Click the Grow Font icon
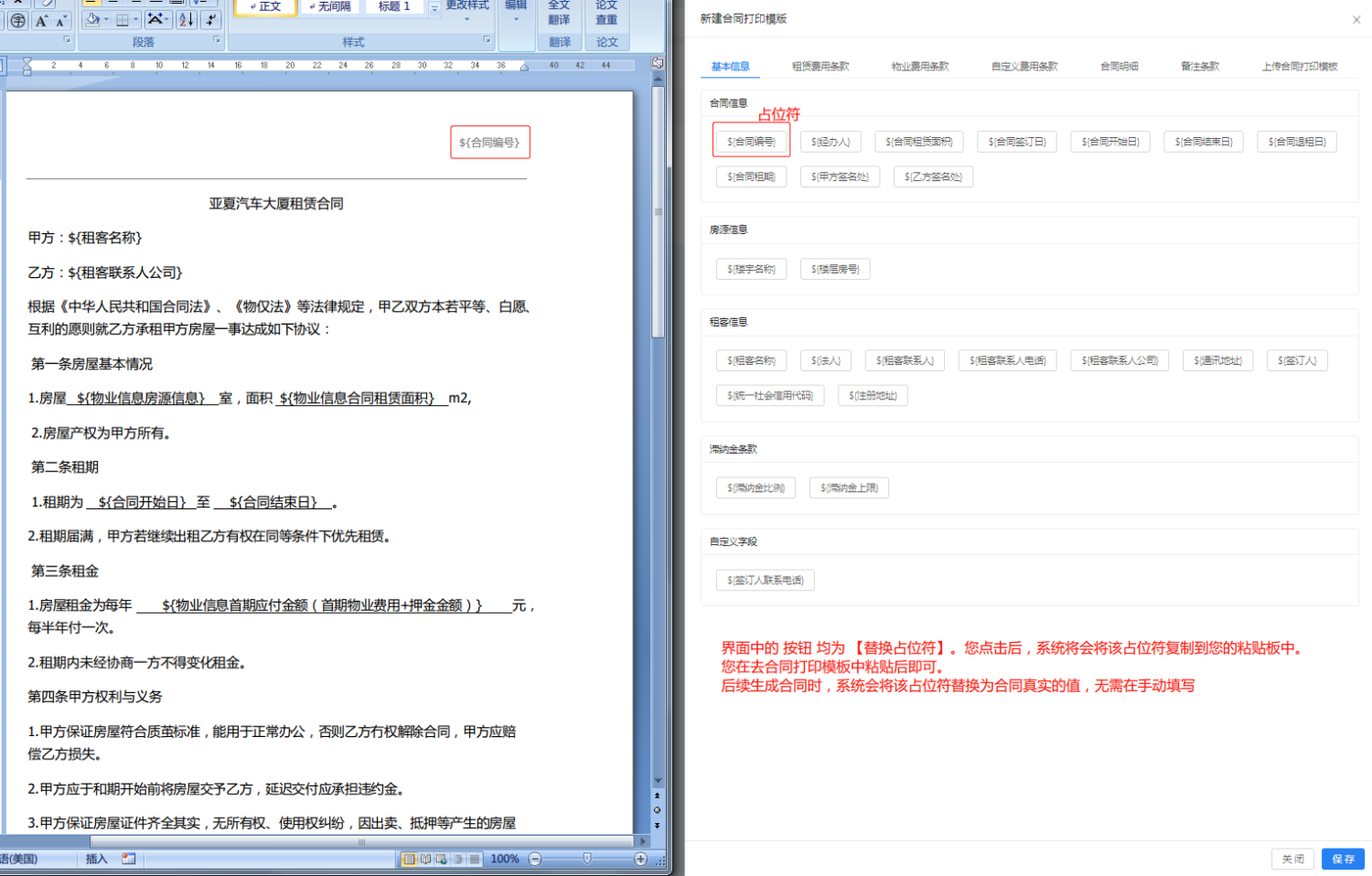The image size is (1372, 876). [x=41, y=21]
